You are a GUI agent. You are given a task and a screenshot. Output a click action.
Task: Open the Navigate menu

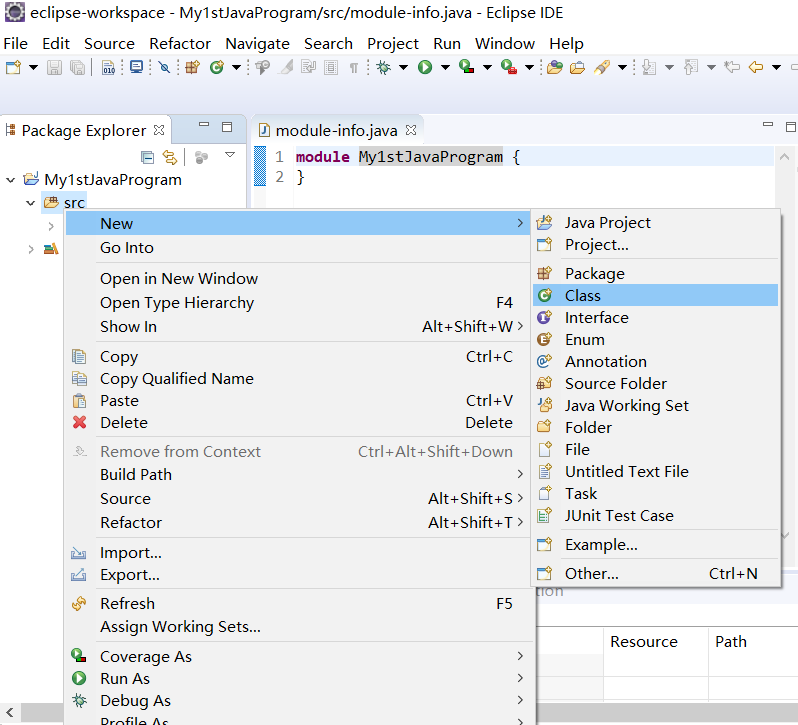[x=258, y=44]
